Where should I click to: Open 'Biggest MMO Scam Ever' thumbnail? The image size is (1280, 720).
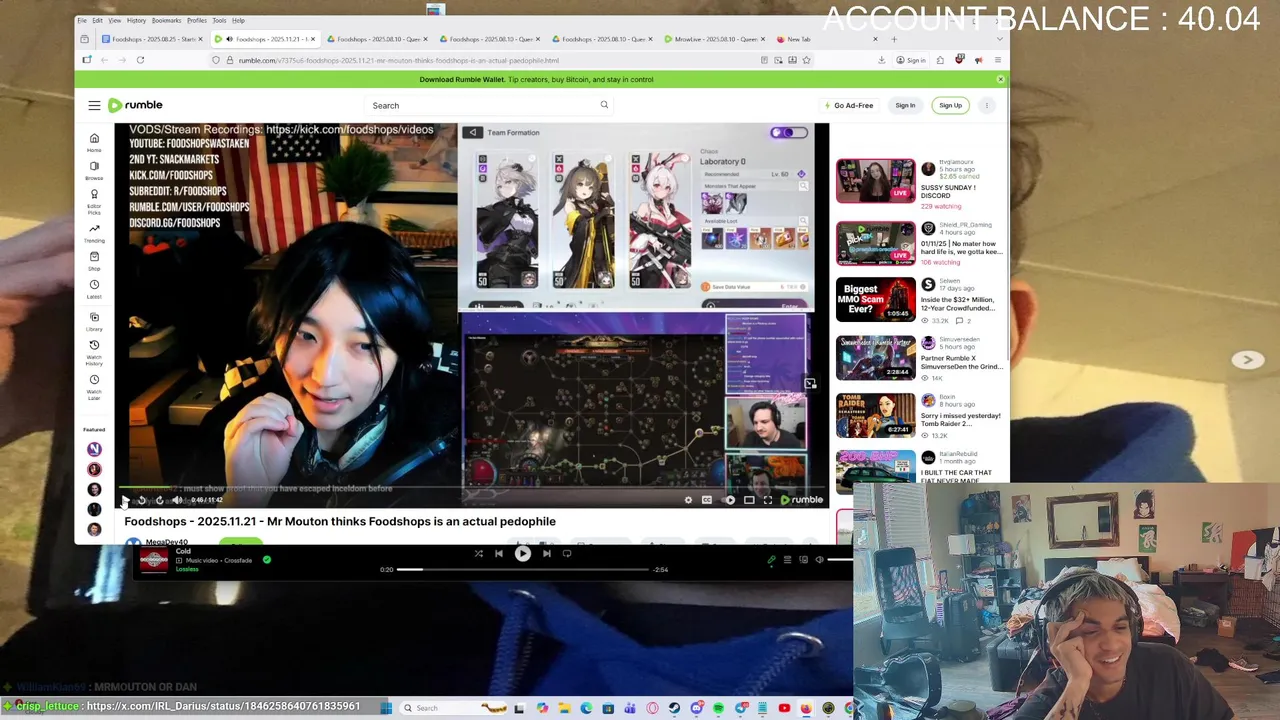(x=875, y=298)
